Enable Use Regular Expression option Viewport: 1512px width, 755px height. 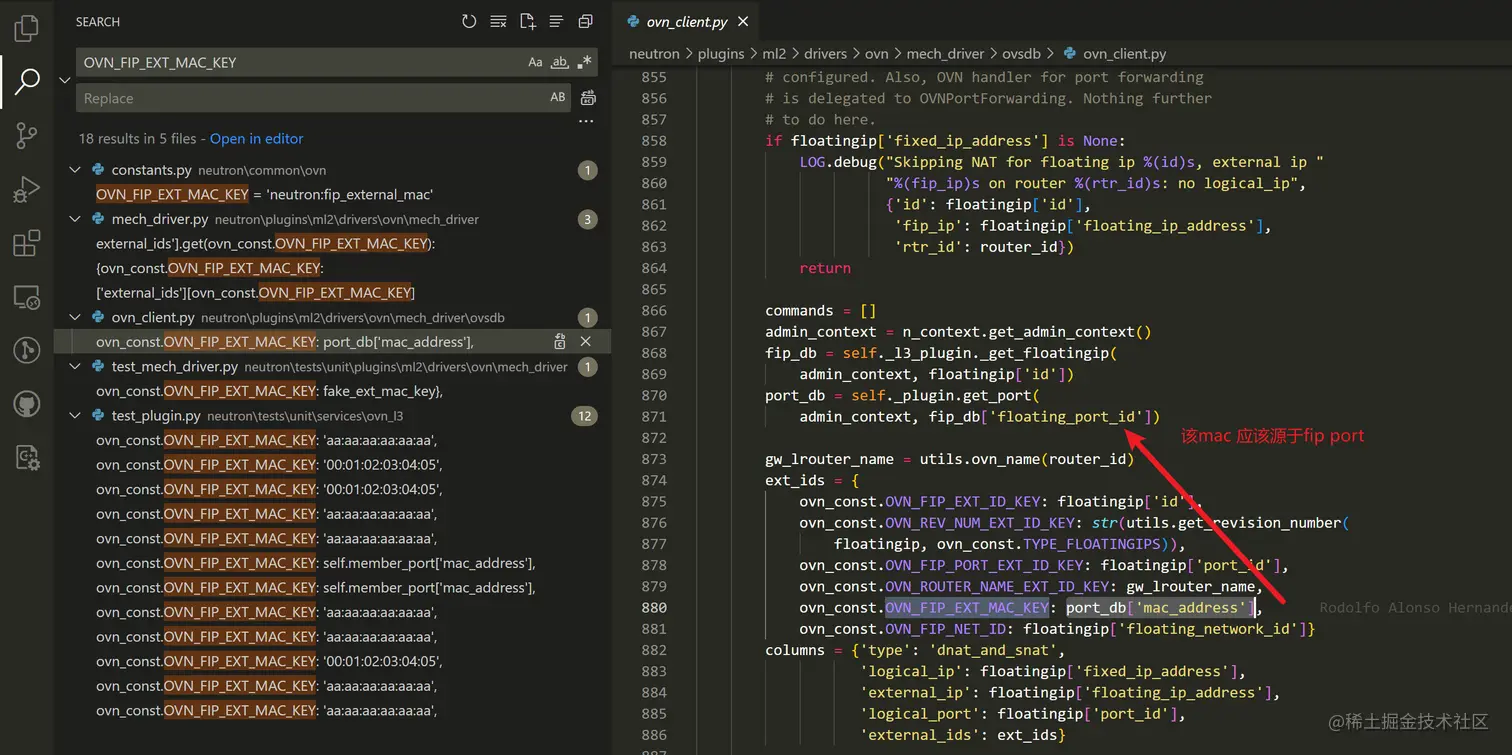click(585, 62)
